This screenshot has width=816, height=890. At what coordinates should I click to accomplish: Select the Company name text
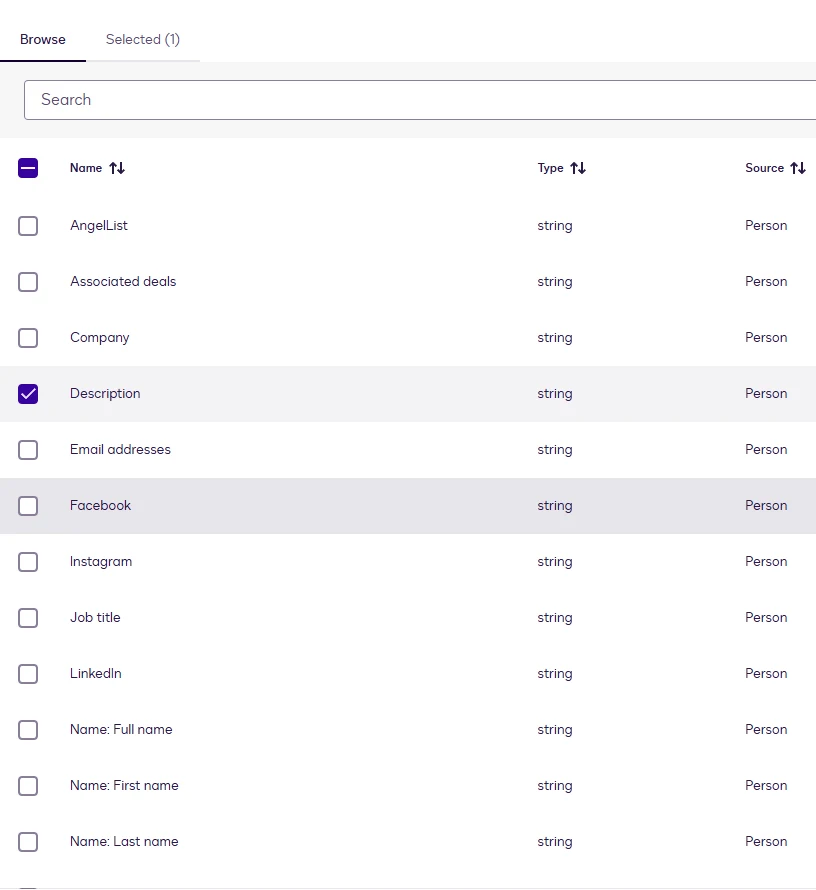pyautogui.click(x=99, y=338)
